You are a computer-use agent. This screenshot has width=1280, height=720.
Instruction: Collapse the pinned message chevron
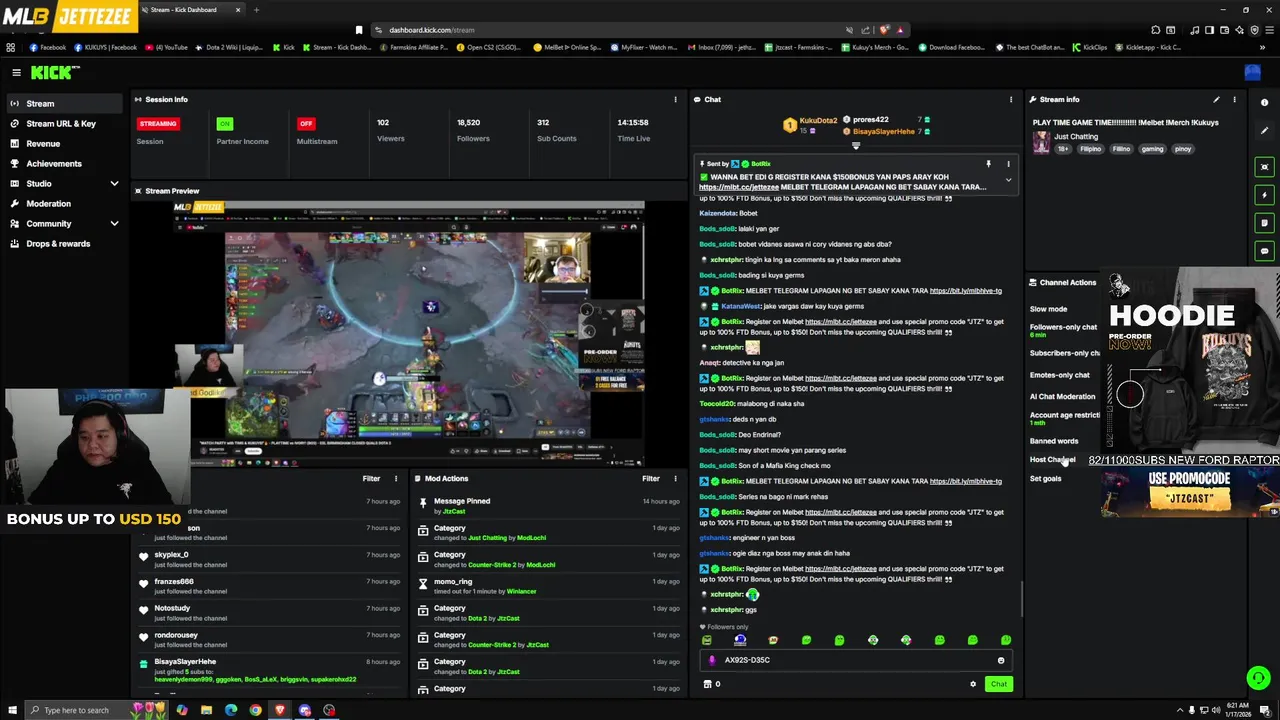pyautogui.click(x=1008, y=180)
